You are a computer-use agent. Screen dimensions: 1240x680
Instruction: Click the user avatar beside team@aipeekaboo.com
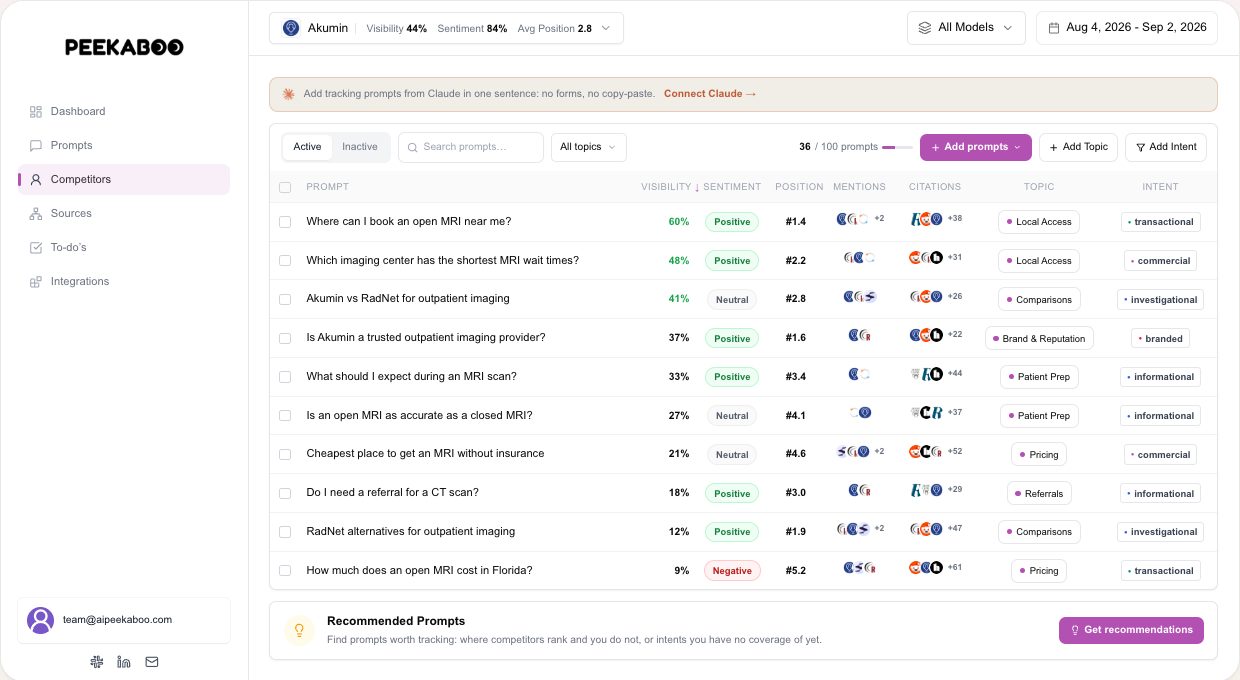(x=41, y=620)
